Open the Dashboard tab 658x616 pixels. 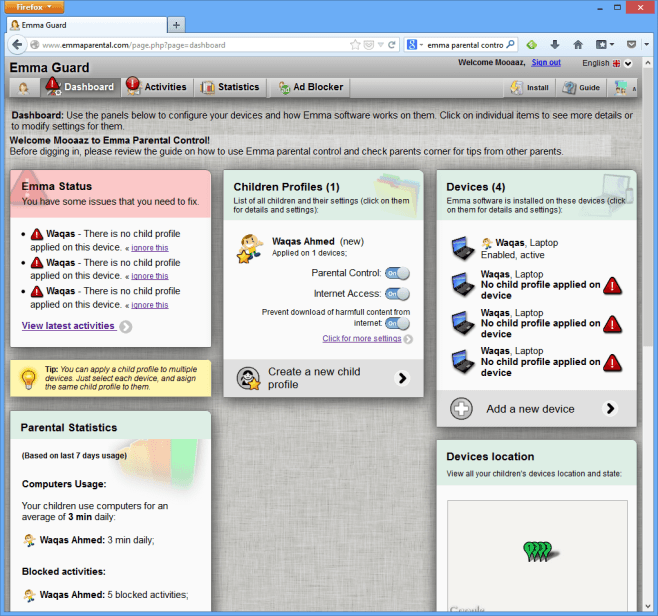pos(81,87)
